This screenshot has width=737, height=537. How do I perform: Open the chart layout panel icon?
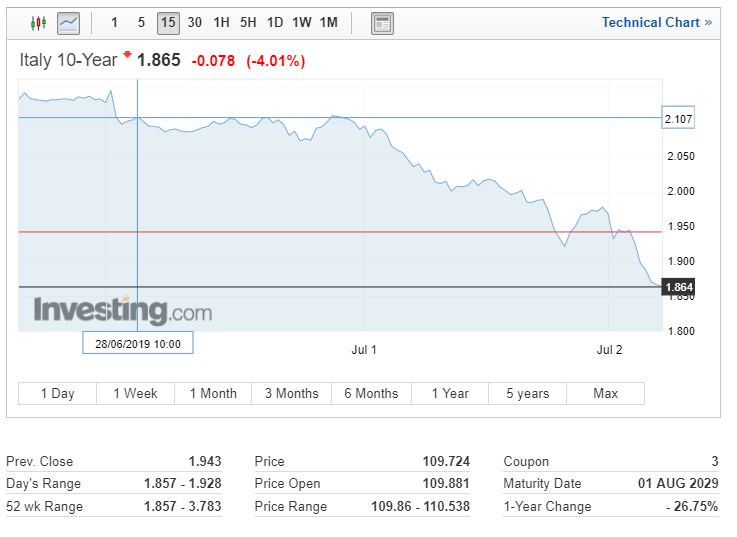click(x=382, y=23)
